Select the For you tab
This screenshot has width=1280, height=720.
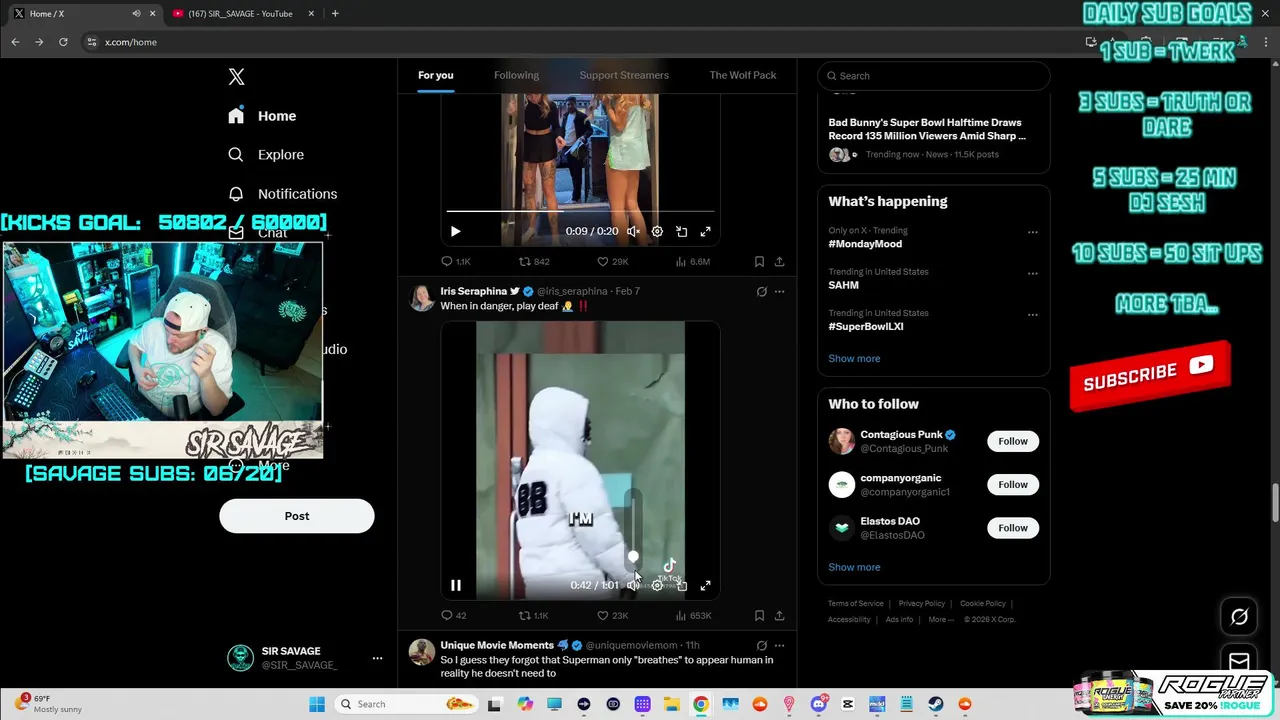coord(436,75)
